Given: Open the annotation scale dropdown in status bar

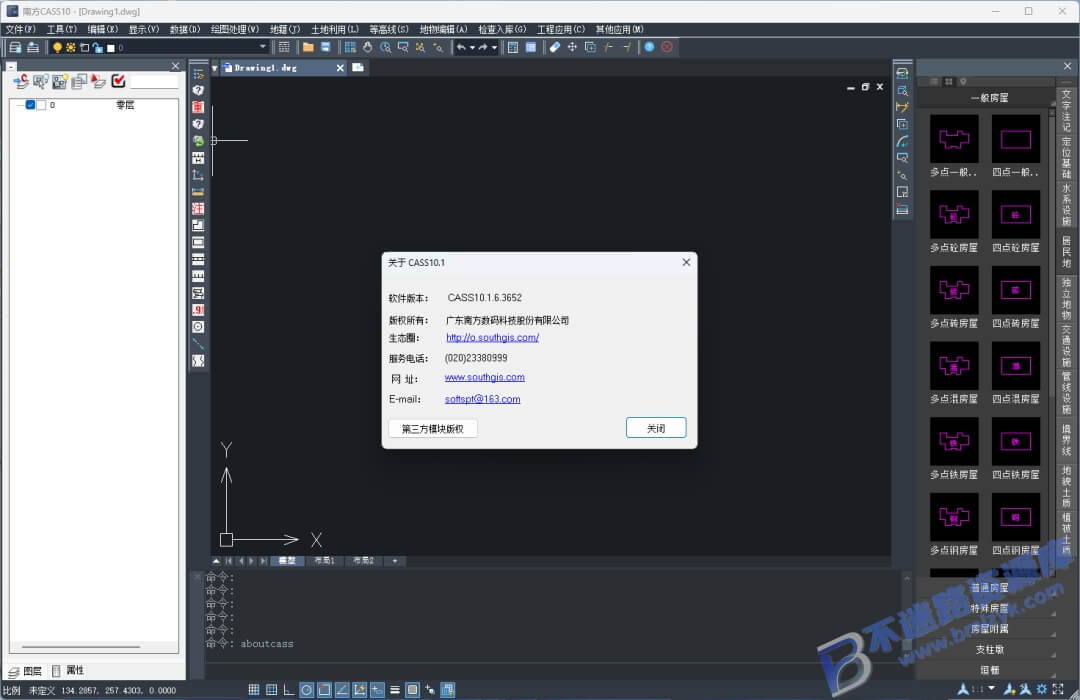Looking at the screenshot, I should (991, 688).
